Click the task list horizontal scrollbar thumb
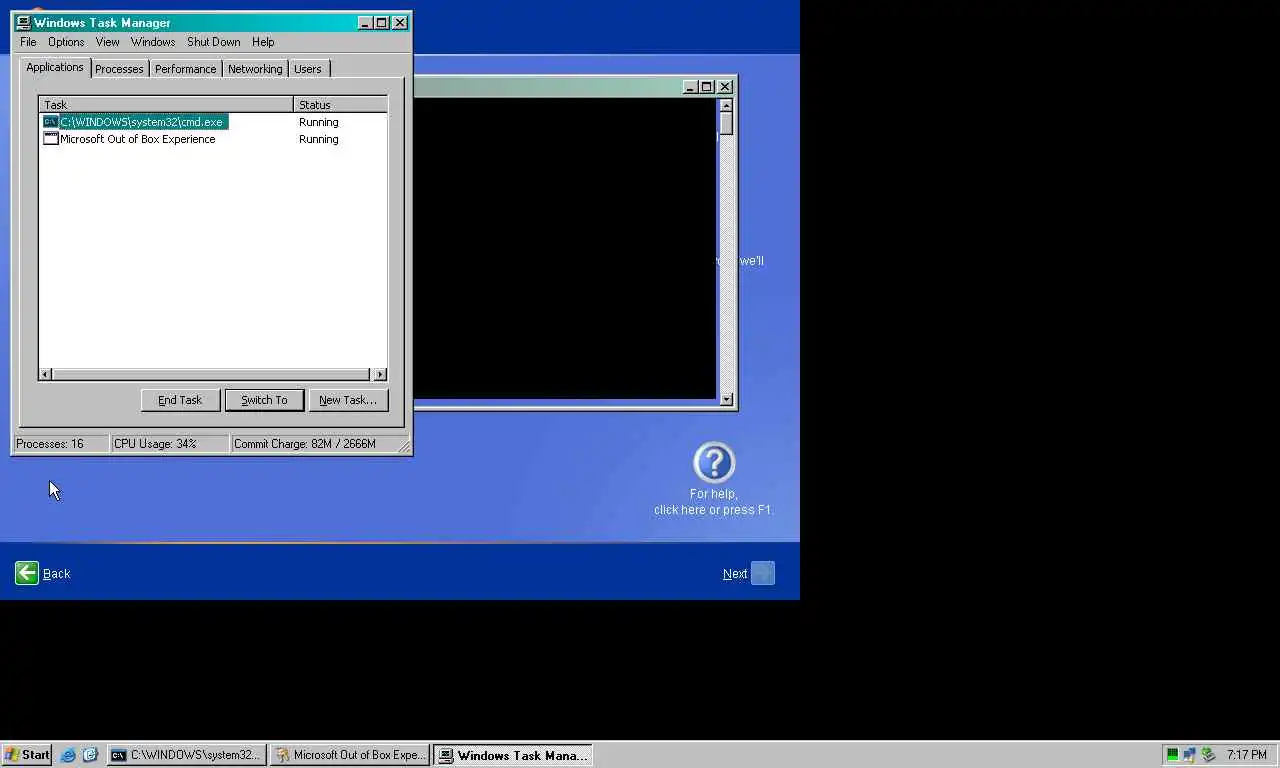 tap(212, 374)
